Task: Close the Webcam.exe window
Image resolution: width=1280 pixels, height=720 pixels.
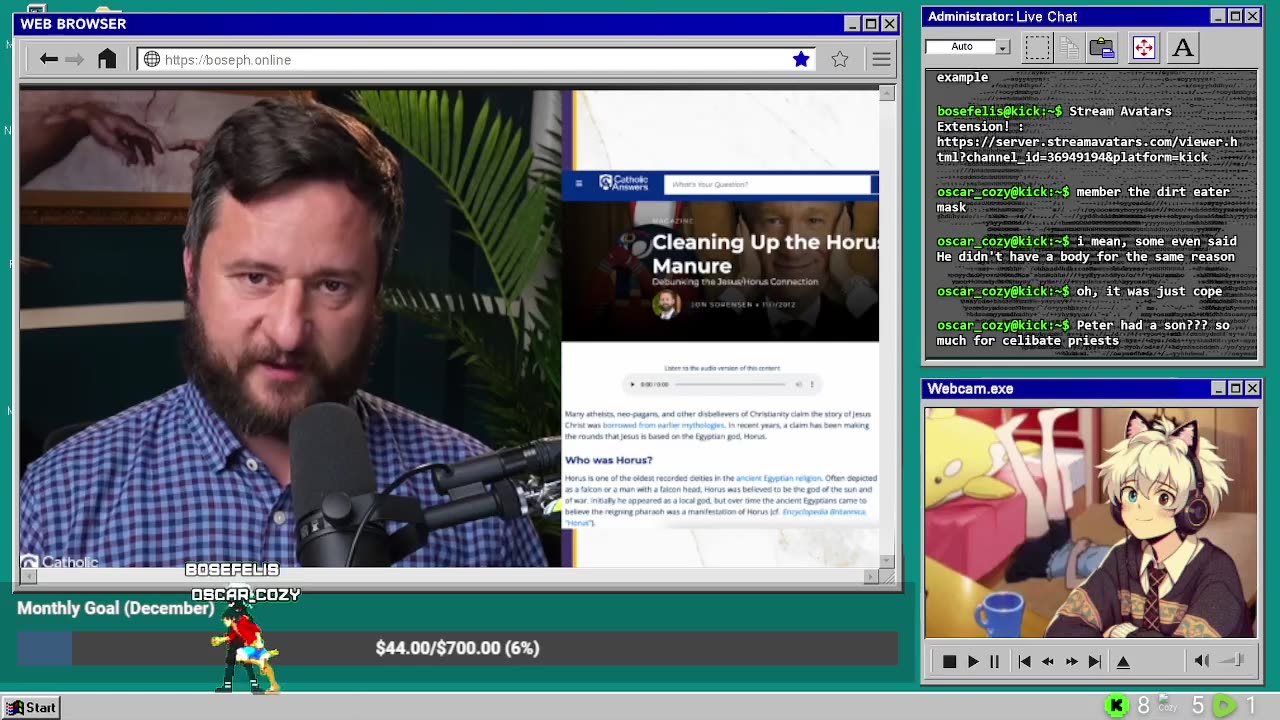Action: click(1252, 388)
